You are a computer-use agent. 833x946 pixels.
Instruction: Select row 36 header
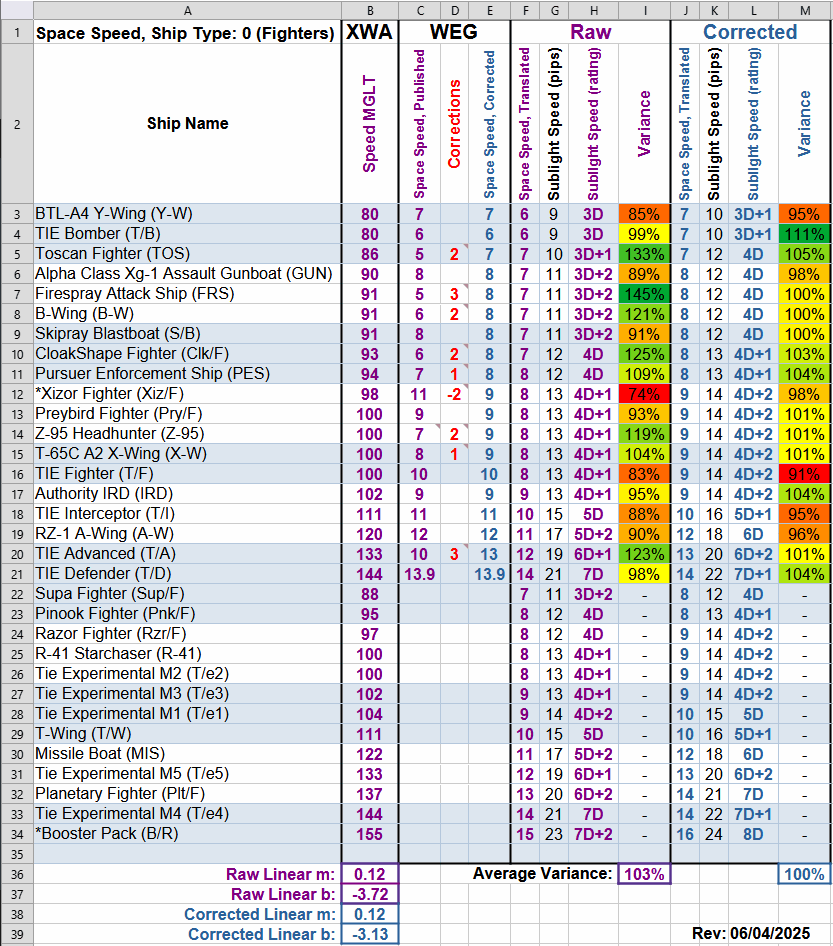[x=17, y=874]
